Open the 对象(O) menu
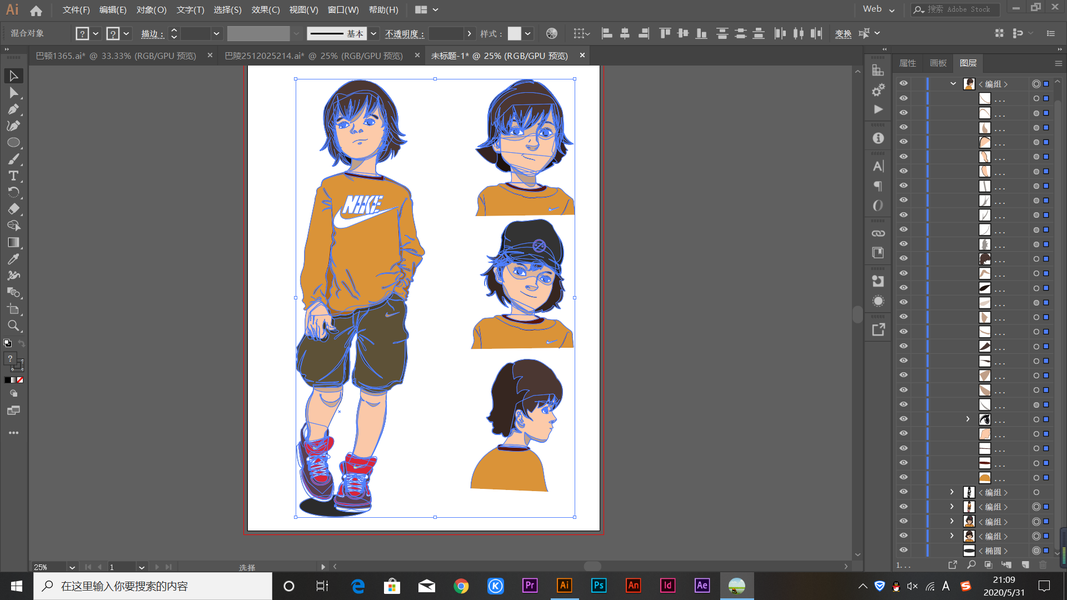 pyautogui.click(x=151, y=10)
